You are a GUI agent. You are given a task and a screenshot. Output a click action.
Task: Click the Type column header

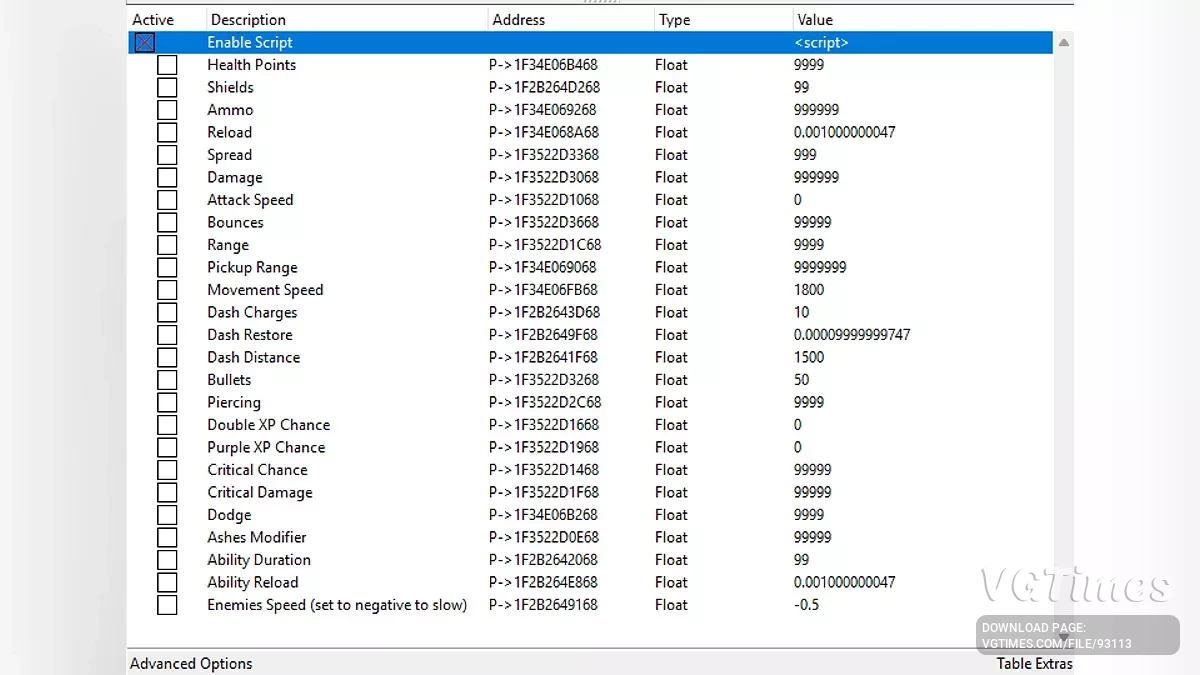(x=674, y=20)
